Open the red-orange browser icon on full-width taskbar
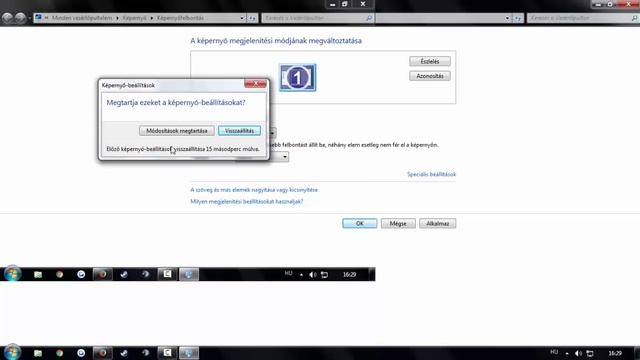 (102, 353)
